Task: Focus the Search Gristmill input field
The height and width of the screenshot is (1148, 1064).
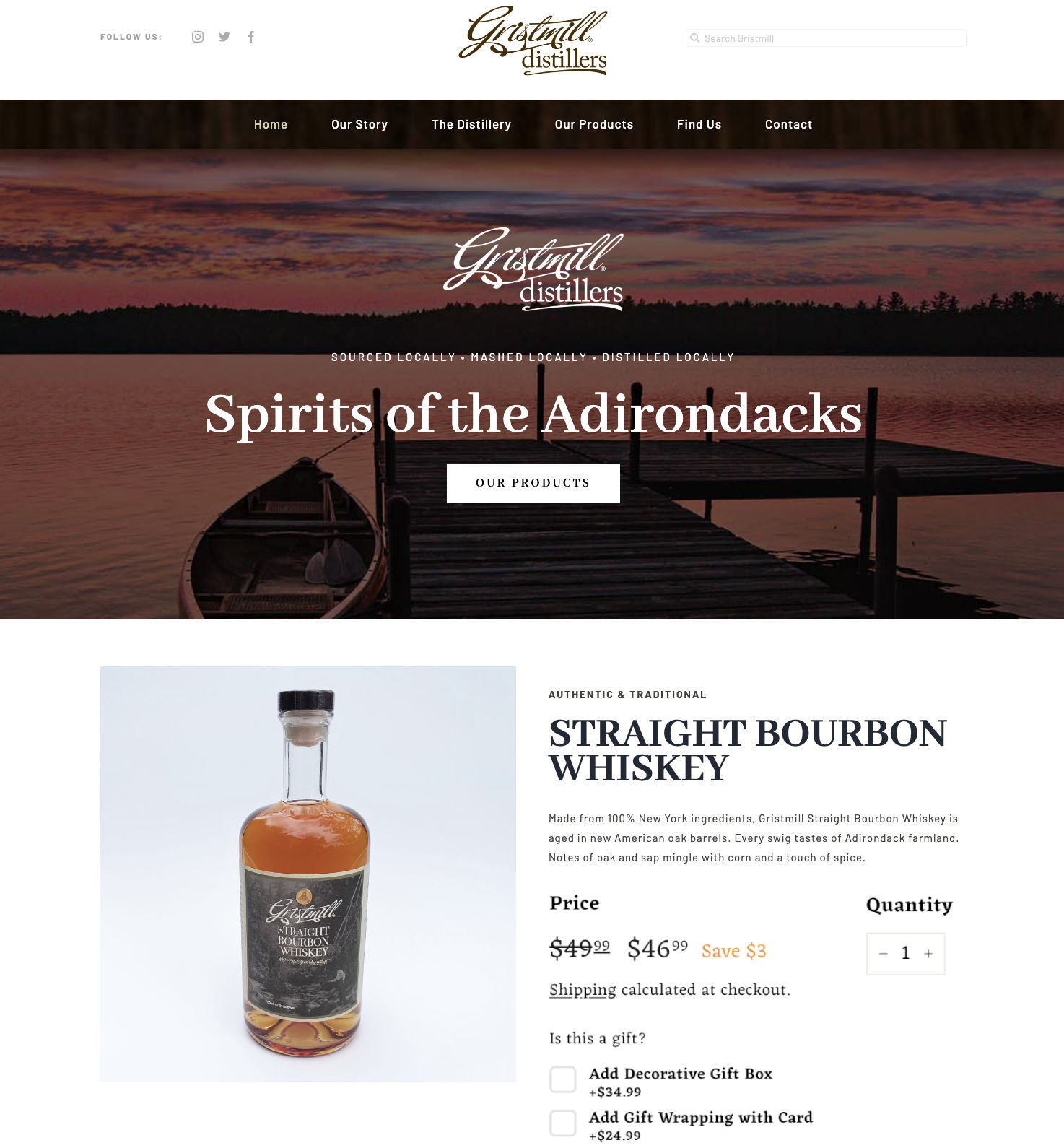Action: pos(826,38)
